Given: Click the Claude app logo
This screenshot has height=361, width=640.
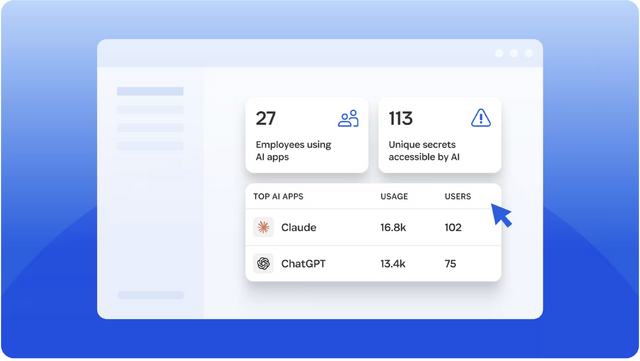Looking at the screenshot, I should [x=263, y=227].
